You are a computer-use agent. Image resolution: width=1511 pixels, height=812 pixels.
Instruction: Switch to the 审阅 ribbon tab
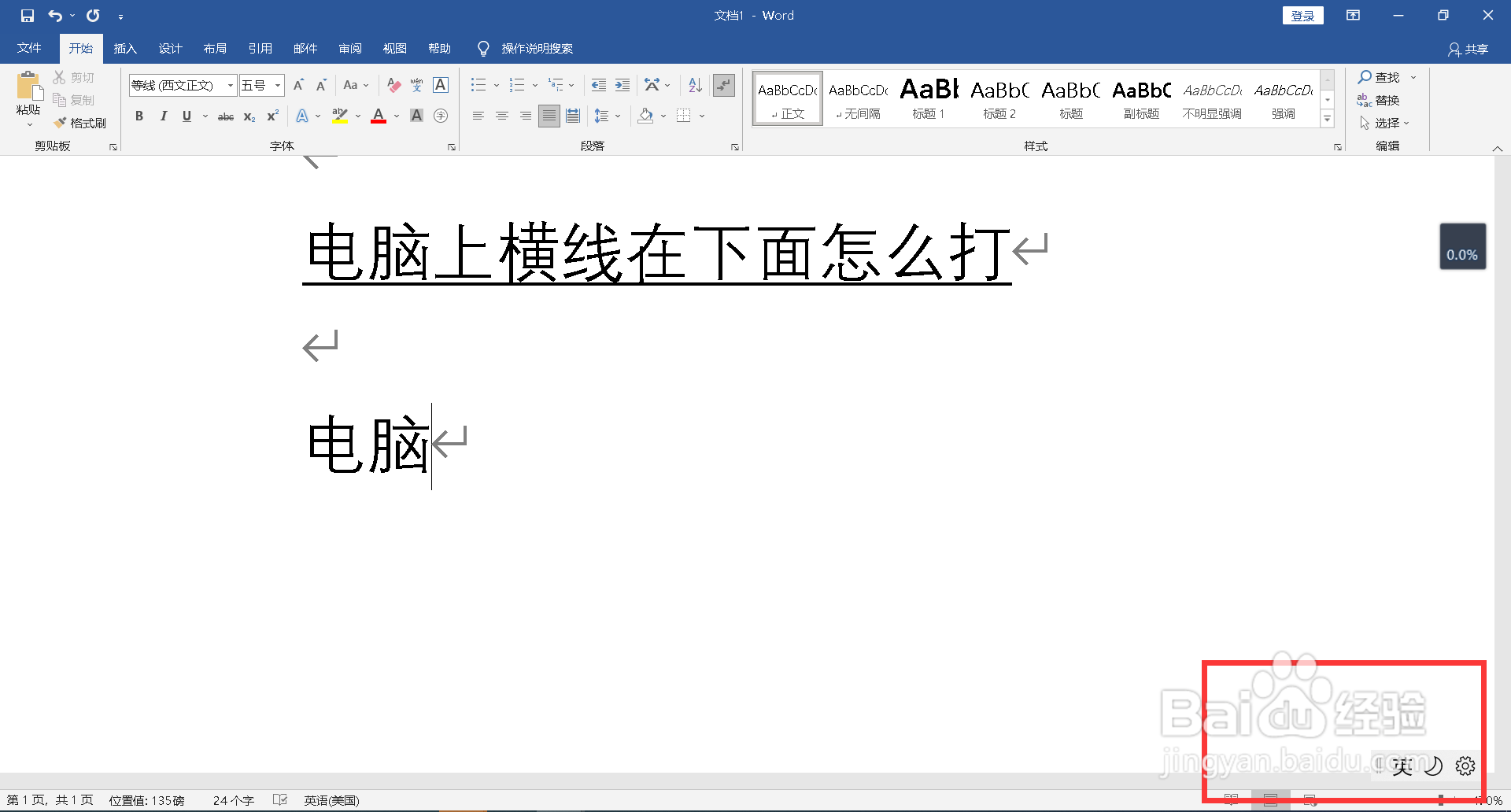350,48
